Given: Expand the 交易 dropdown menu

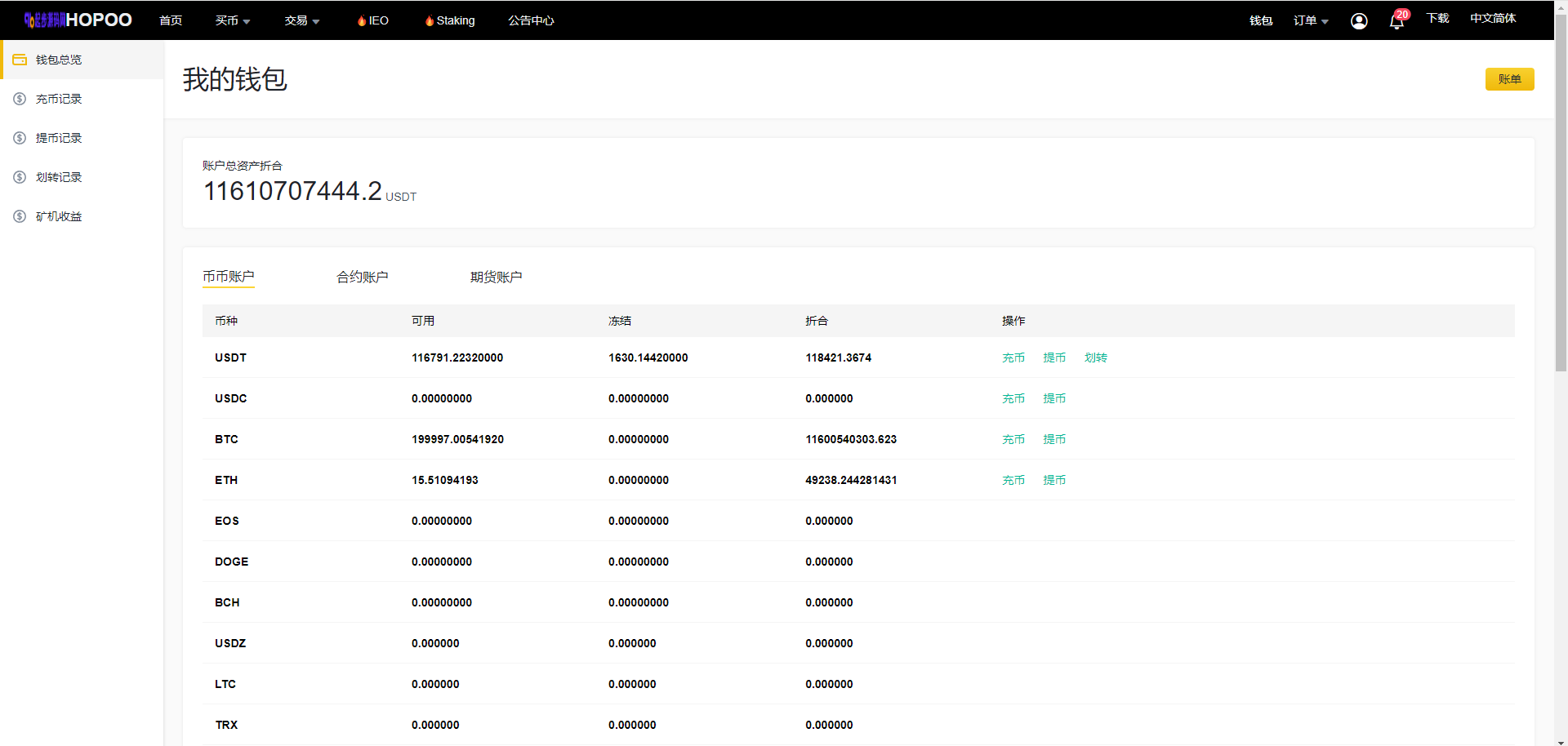Looking at the screenshot, I should [301, 20].
